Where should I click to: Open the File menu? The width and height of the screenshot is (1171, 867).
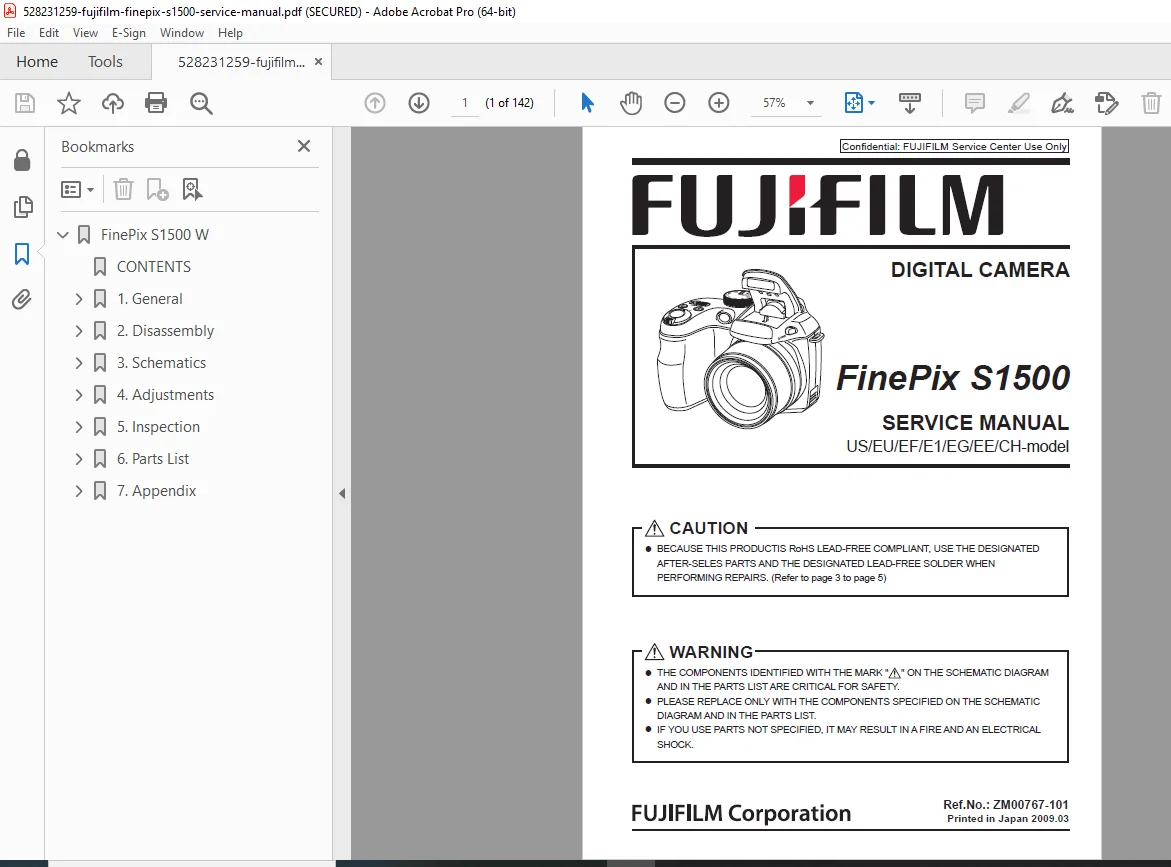[x=16, y=33]
